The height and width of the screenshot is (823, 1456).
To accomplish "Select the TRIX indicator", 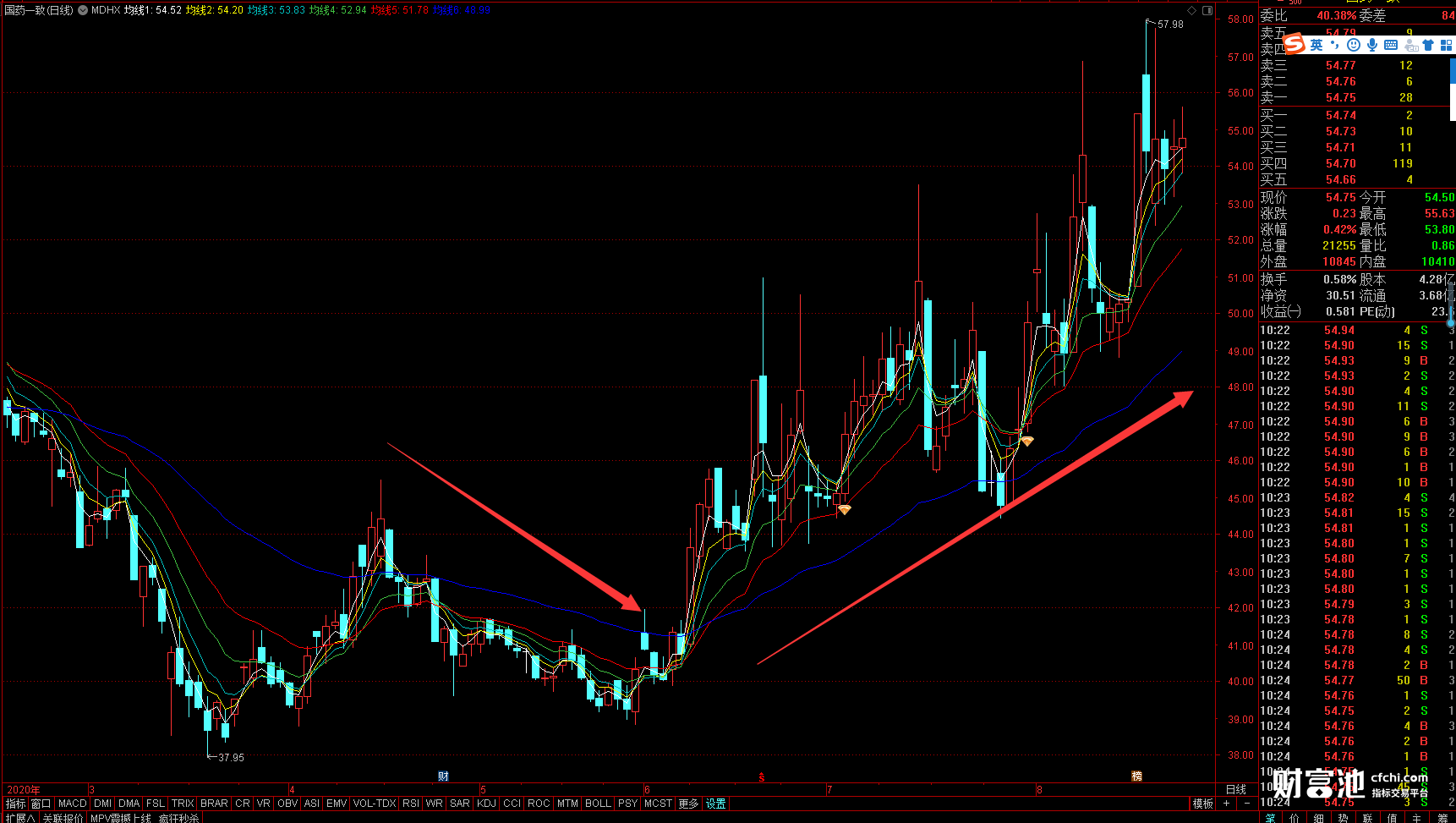I will click(183, 804).
